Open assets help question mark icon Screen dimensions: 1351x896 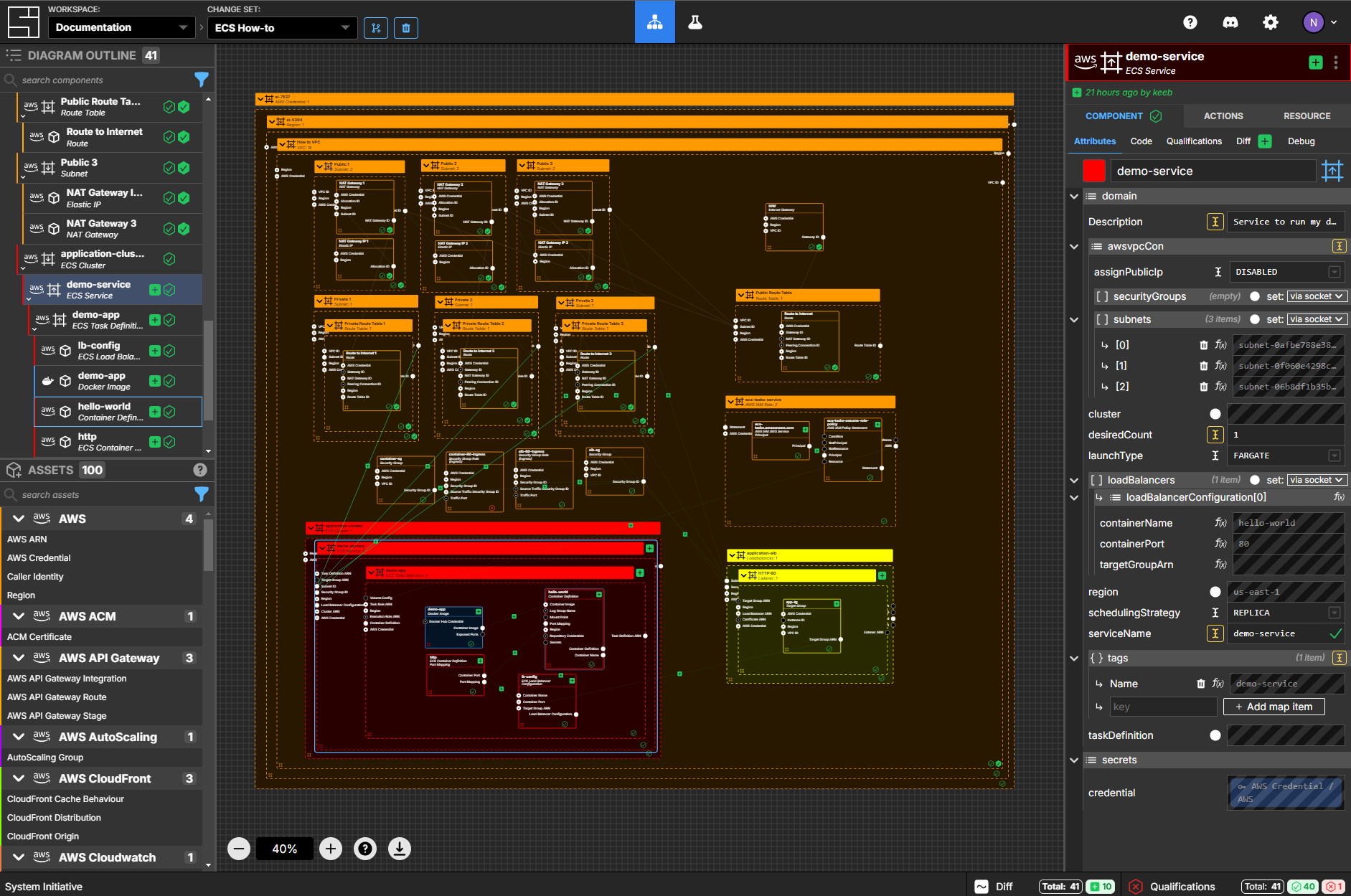(200, 470)
